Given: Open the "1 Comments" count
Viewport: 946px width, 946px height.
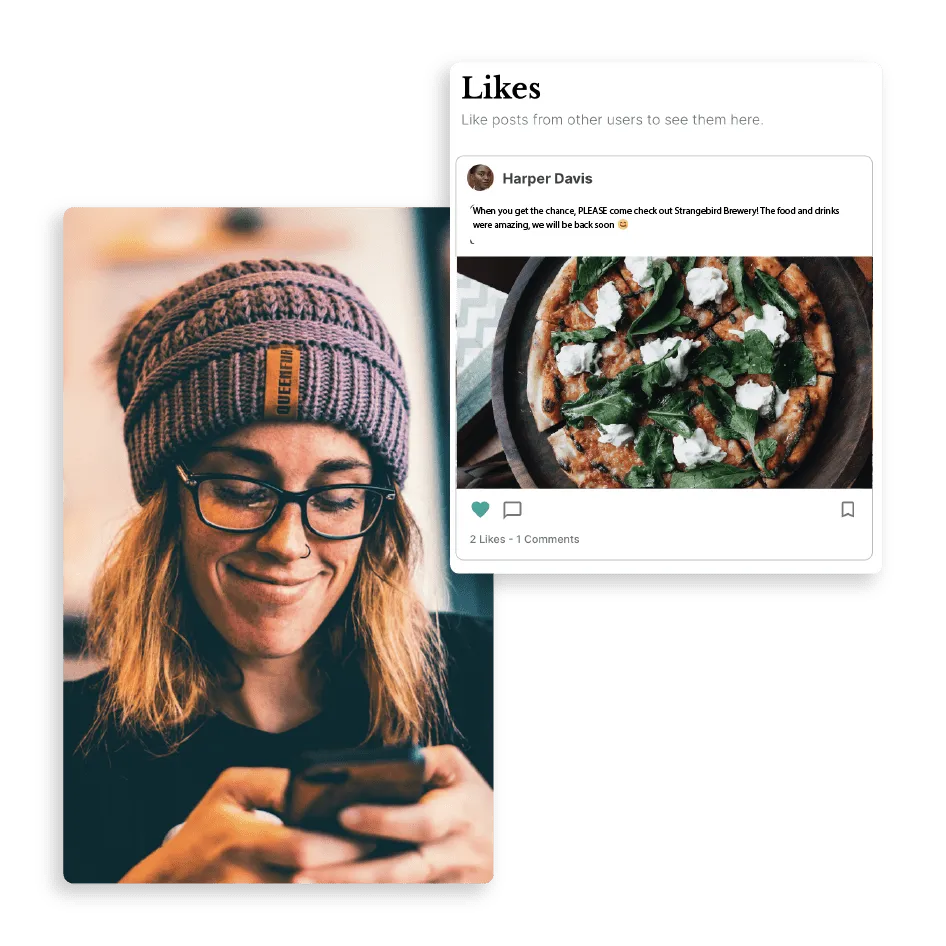Looking at the screenshot, I should pyautogui.click(x=547, y=539).
